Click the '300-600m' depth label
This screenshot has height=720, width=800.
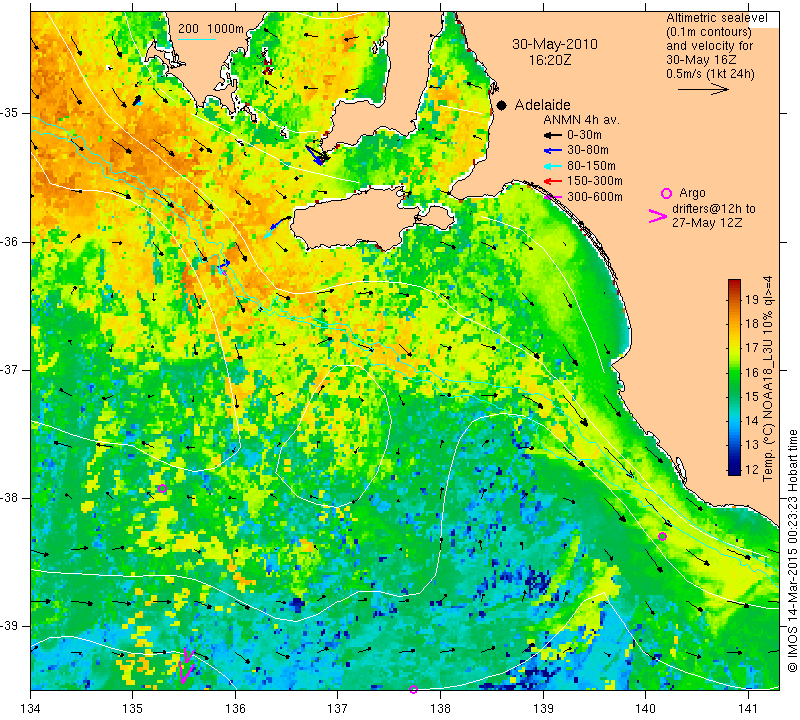[594, 197]
